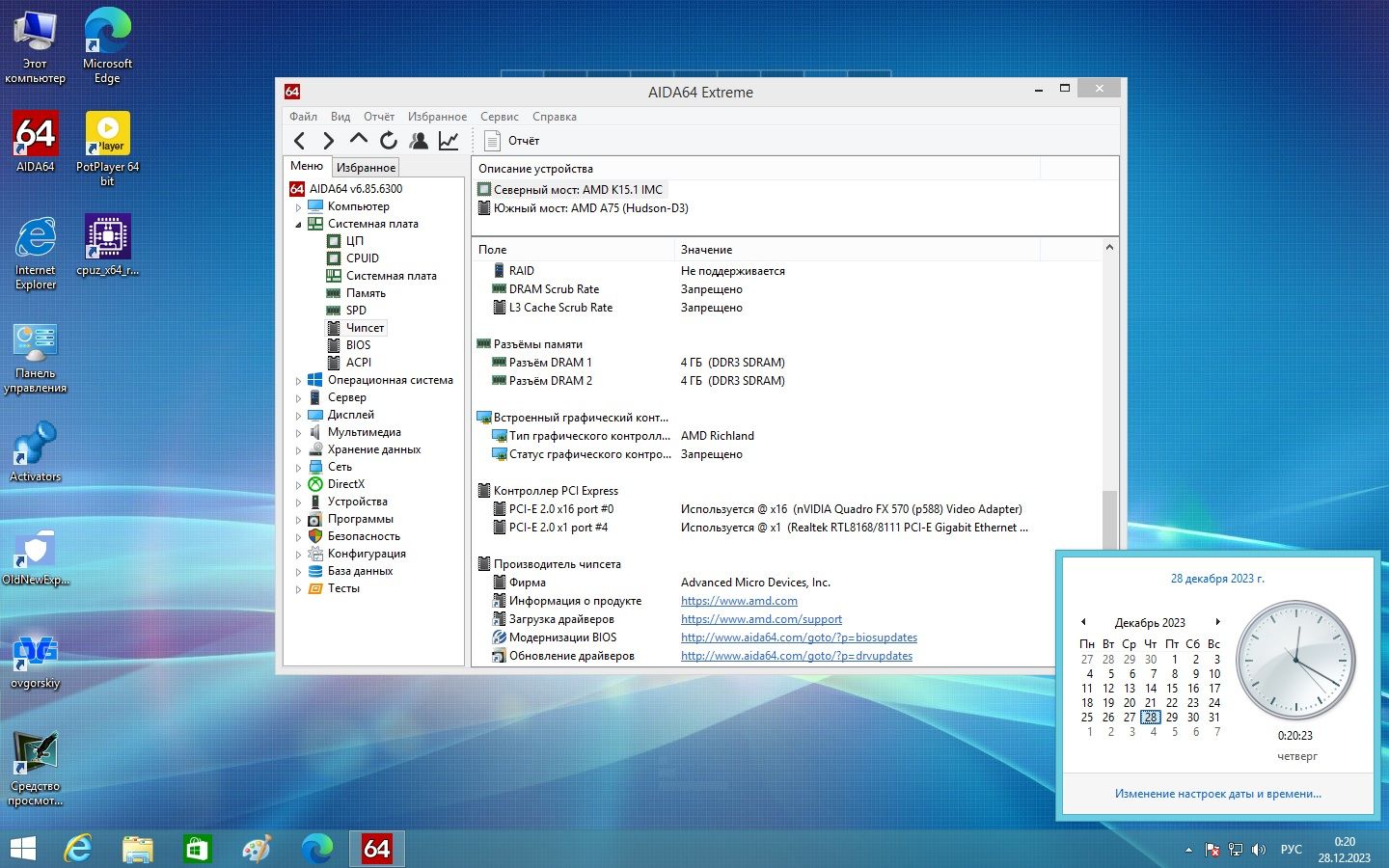Image resolution: width=1389 pixels, height=868 pixels.
Task: Expand the Хранение данных node
Action: (298, 449)
